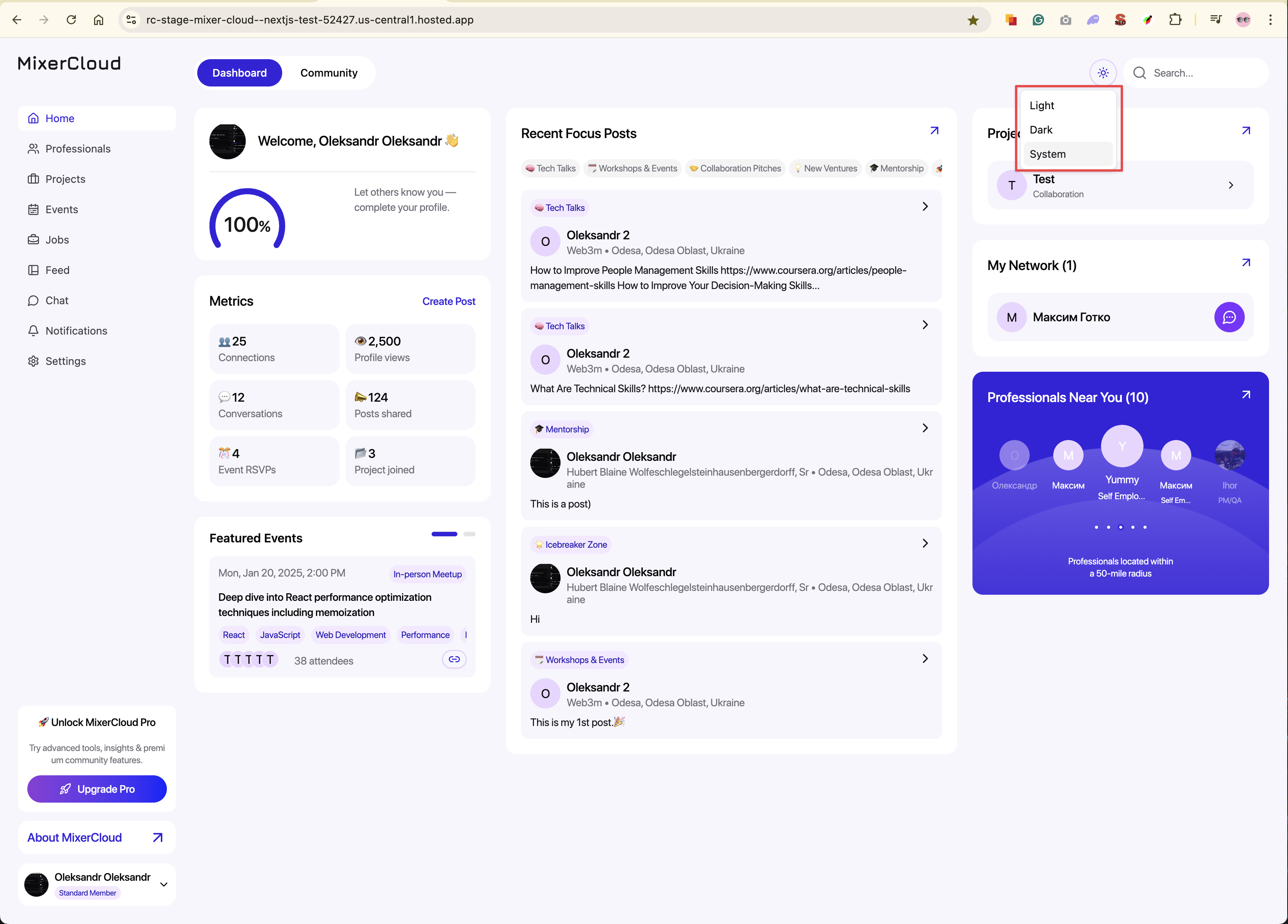This screenshot has width=1288, height=924.
Task: Switch to second Featured Events slide indicator
Action: coord(469,534)
